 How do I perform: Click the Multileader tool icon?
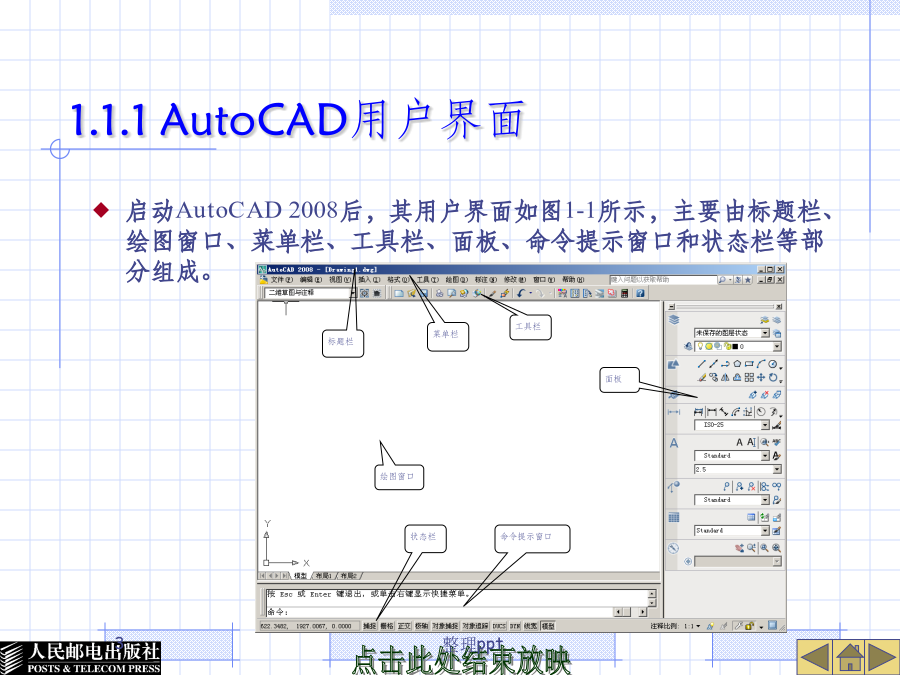726,486
